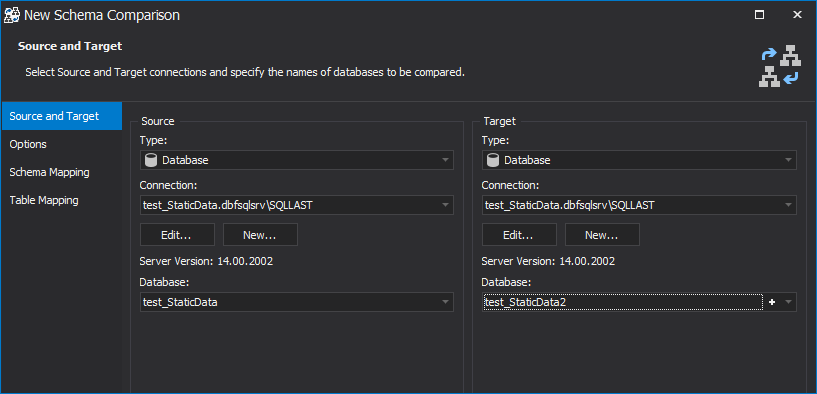The width and height of the screenshot is (817, 394).
Task: Expand the Source Type dropdown
Action: (x=445, y=160)
